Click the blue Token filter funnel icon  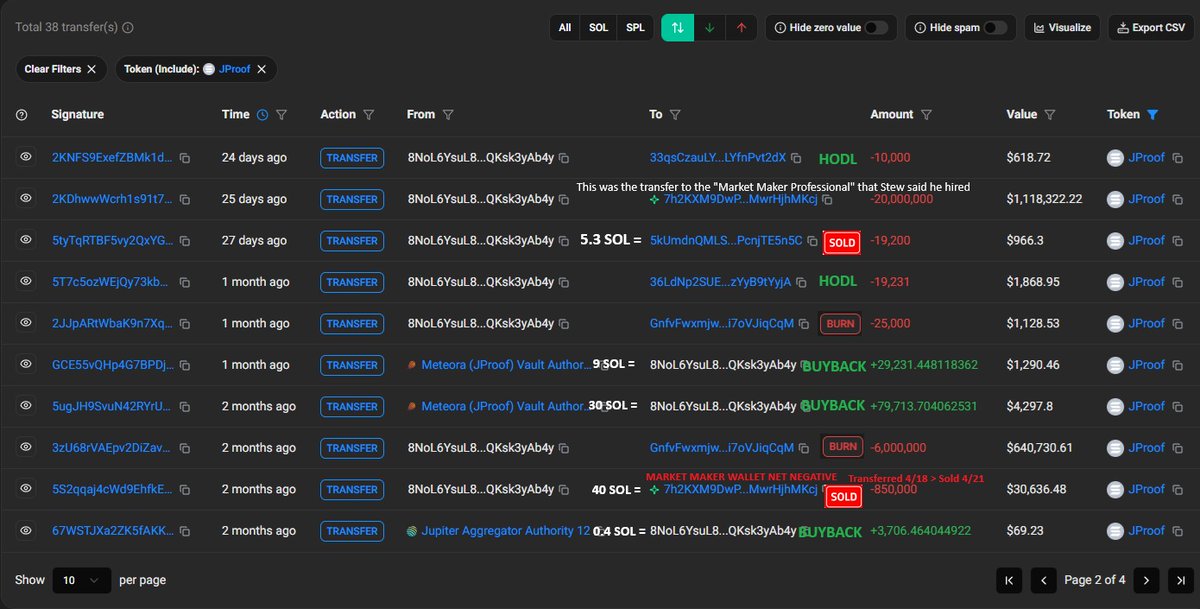pos(1153,115)
